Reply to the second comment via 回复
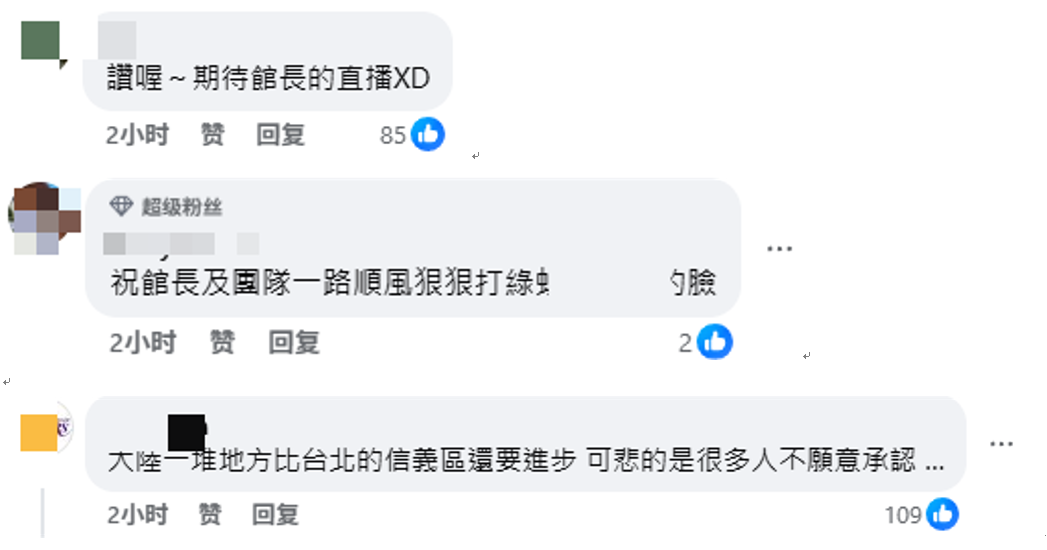Image resolution: width=1047 pixels, height=550 pixels. click(294, 342)
